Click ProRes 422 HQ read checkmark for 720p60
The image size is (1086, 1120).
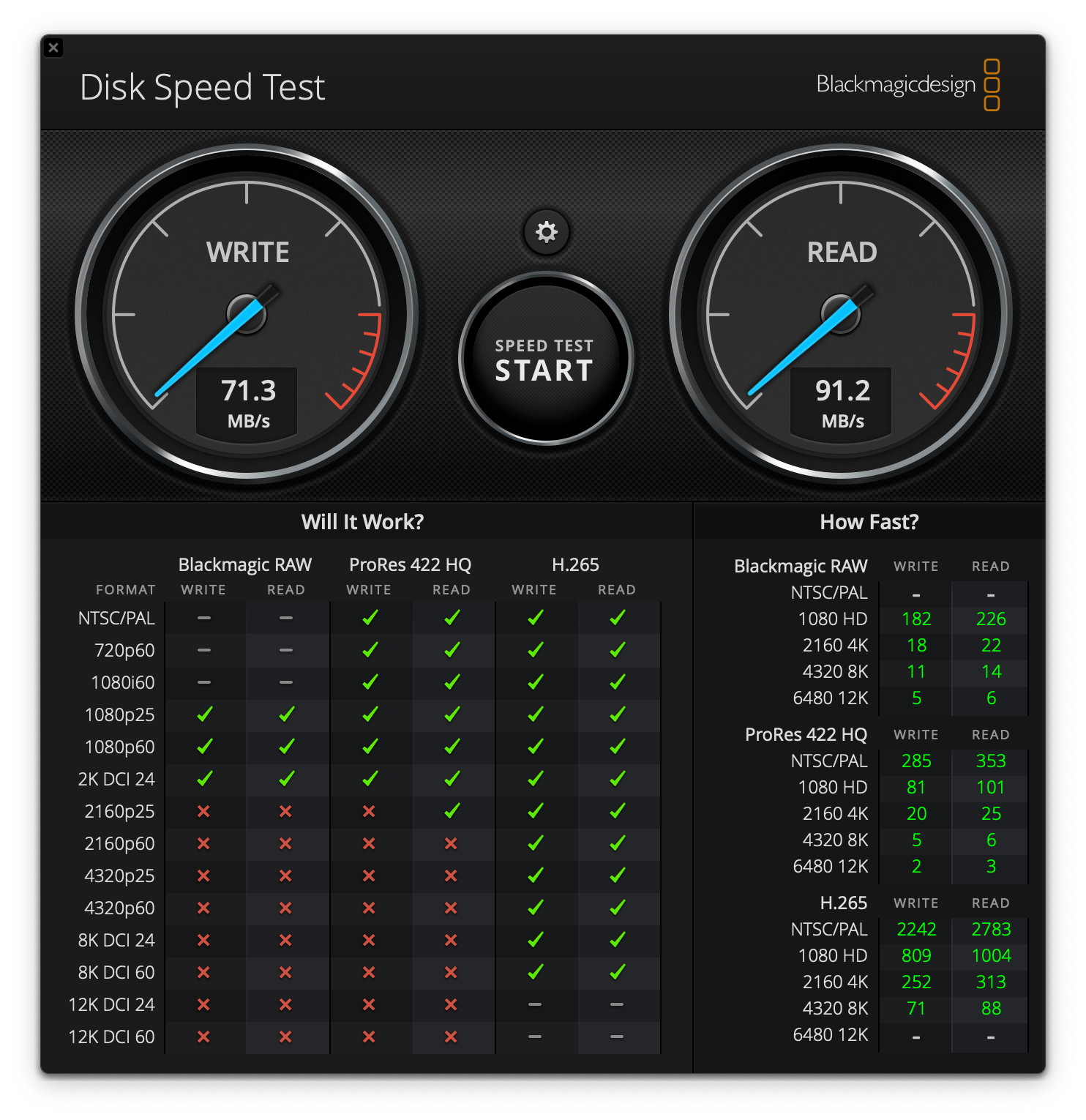click(x=452, y=650)
